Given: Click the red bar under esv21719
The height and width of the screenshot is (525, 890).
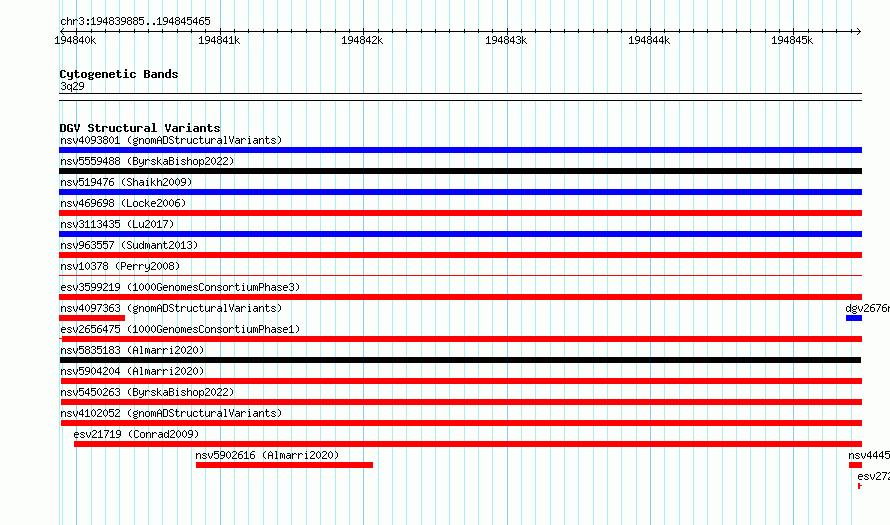Looking at the screenshot, I should tap(468, 444).
